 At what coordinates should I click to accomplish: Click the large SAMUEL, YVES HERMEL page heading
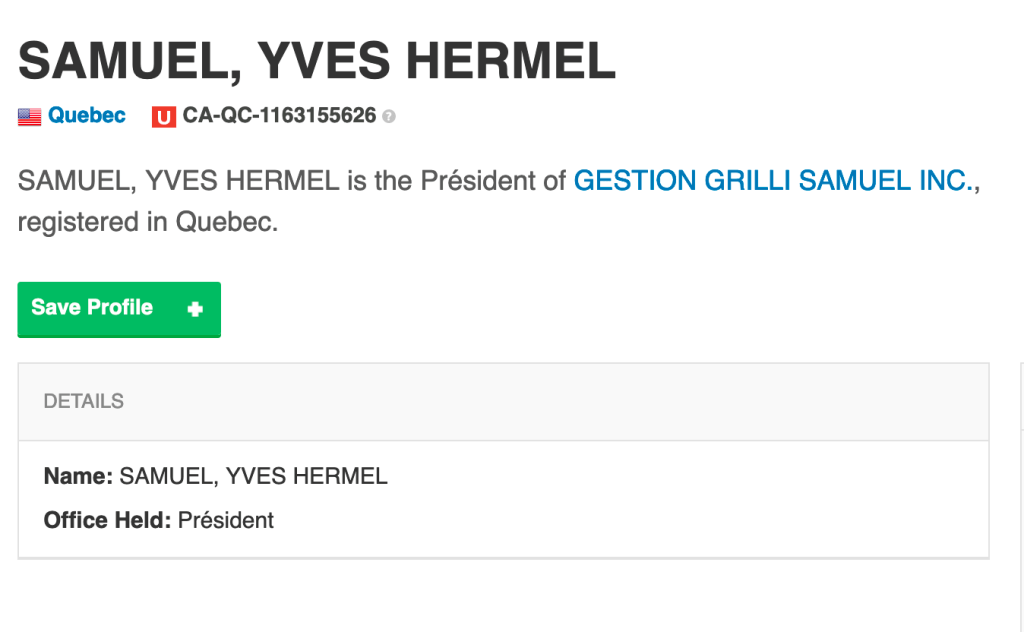point(317,62)
